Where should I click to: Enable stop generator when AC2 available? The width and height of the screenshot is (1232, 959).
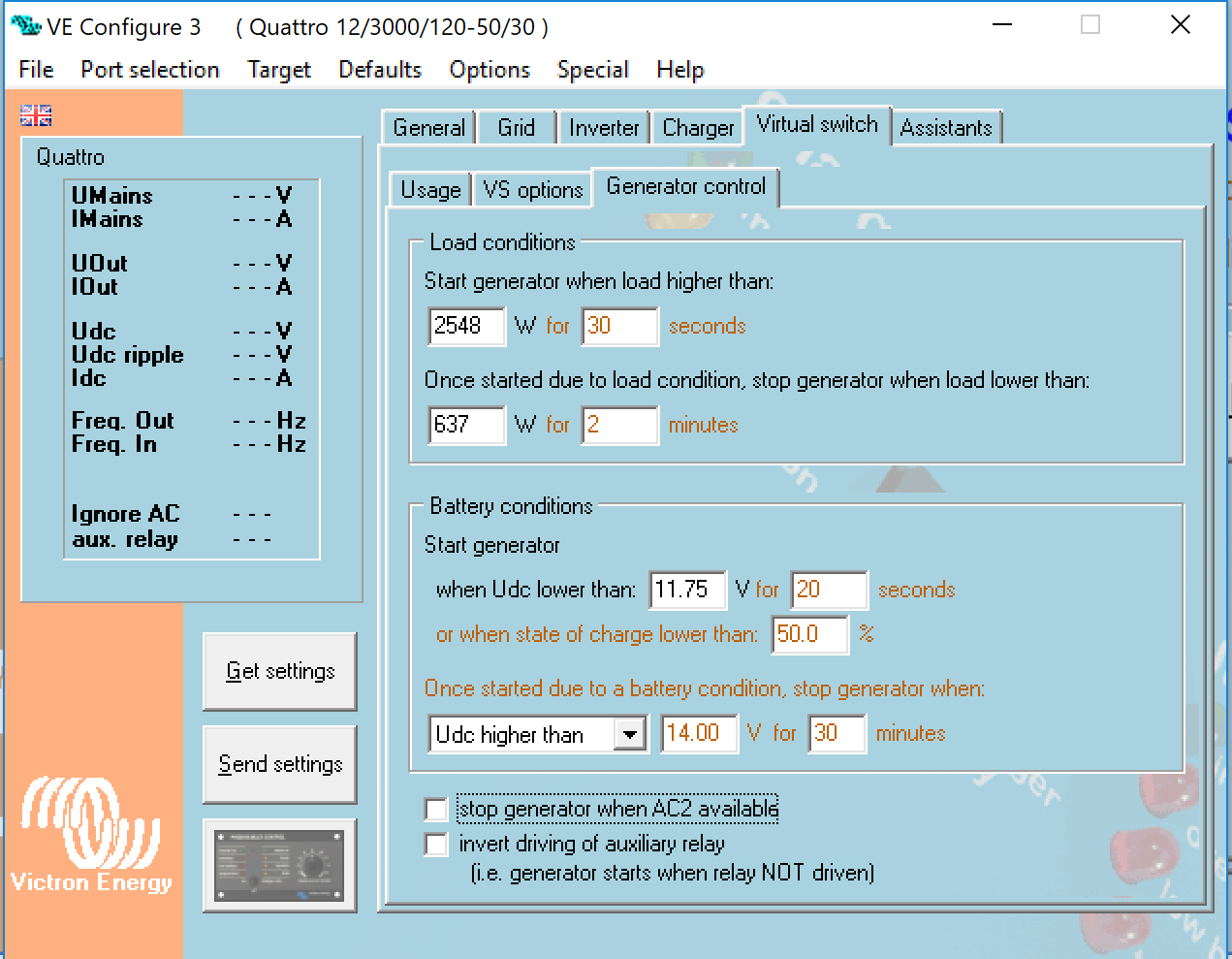(x=436, y=809)
